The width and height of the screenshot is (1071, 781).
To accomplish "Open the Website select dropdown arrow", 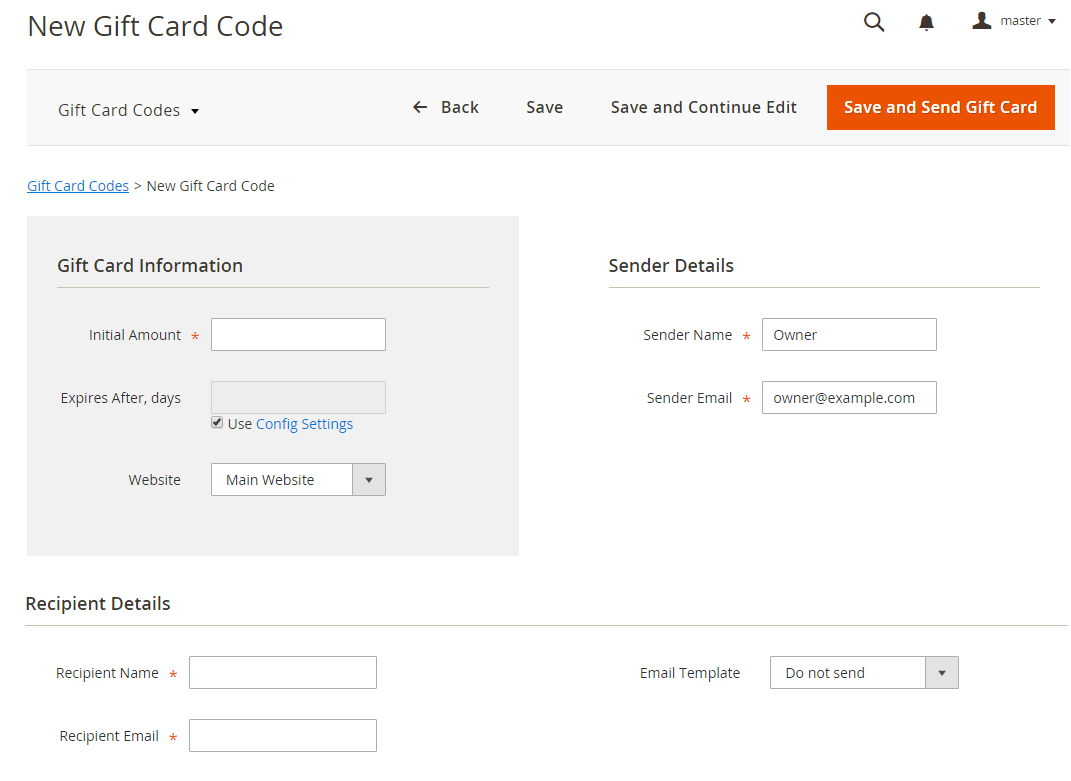I will (369, 480).
